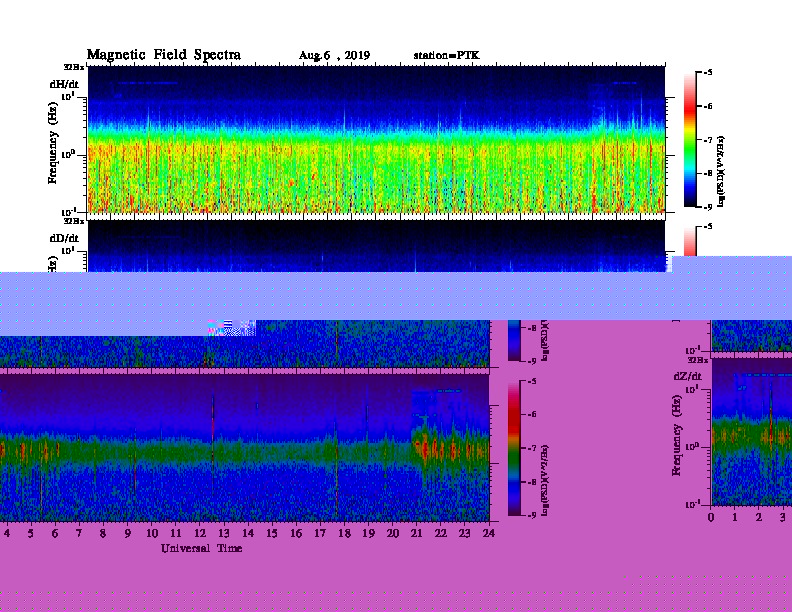
Task: Click hour 21 on the time axis
Action: coord(416,533)
